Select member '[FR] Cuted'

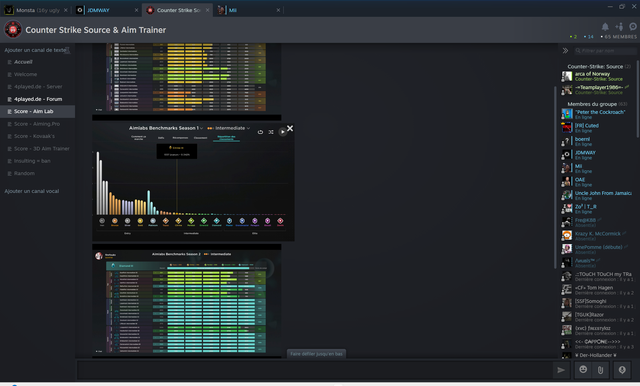pyautogui.click(x=598, y=128)
